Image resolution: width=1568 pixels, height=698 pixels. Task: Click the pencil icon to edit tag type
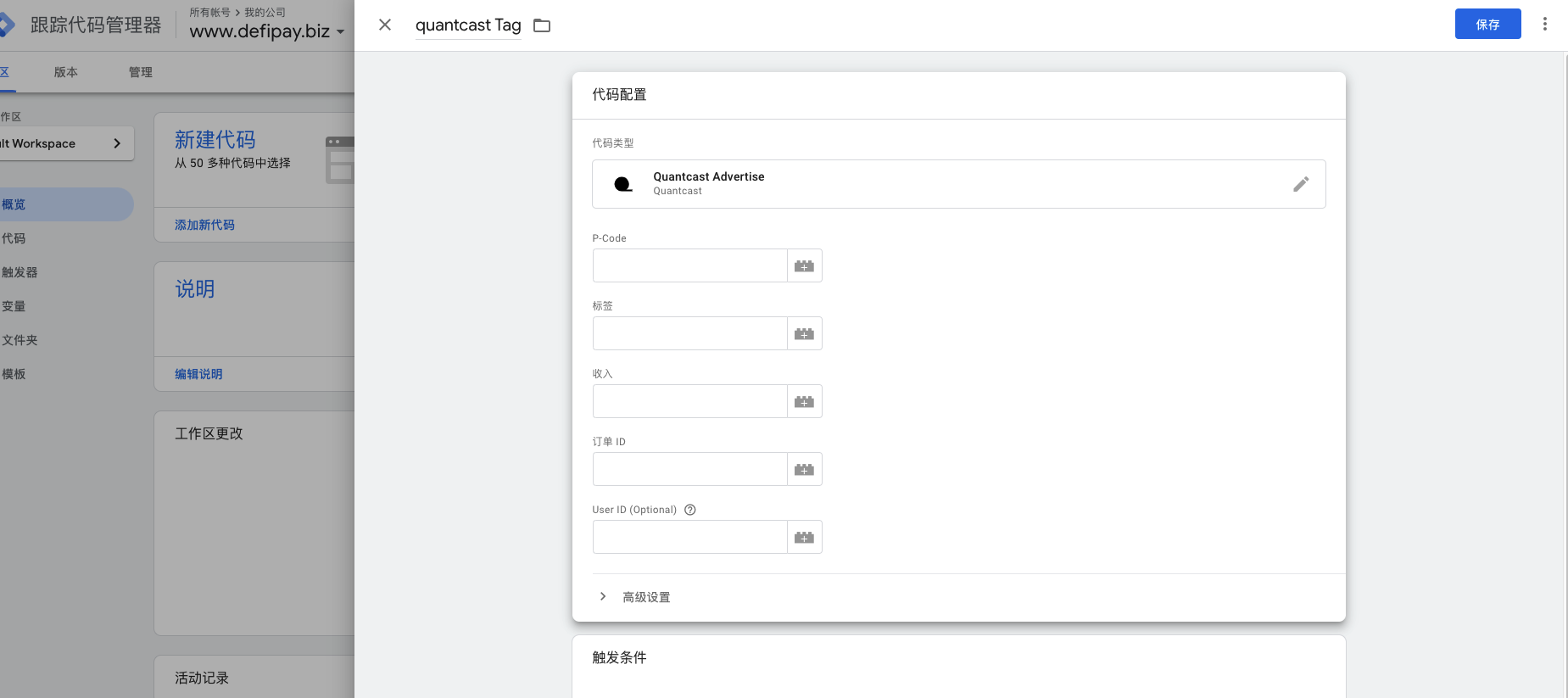[1301, 184]
